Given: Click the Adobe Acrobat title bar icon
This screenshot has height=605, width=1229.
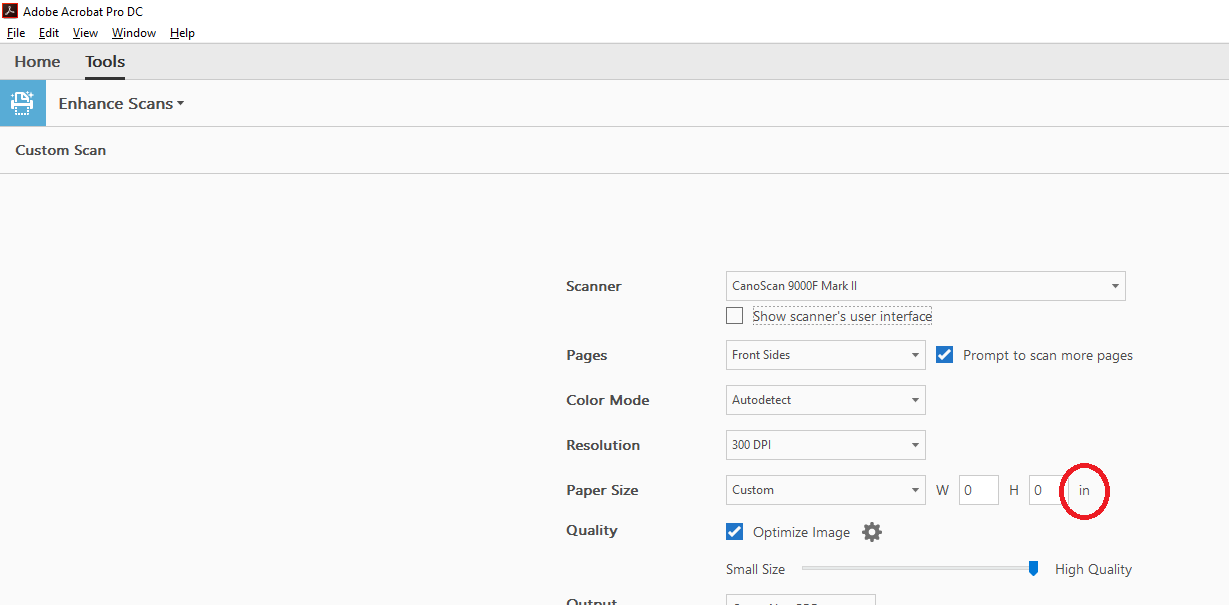Looking at the screenshot, I should pos(10,11).
